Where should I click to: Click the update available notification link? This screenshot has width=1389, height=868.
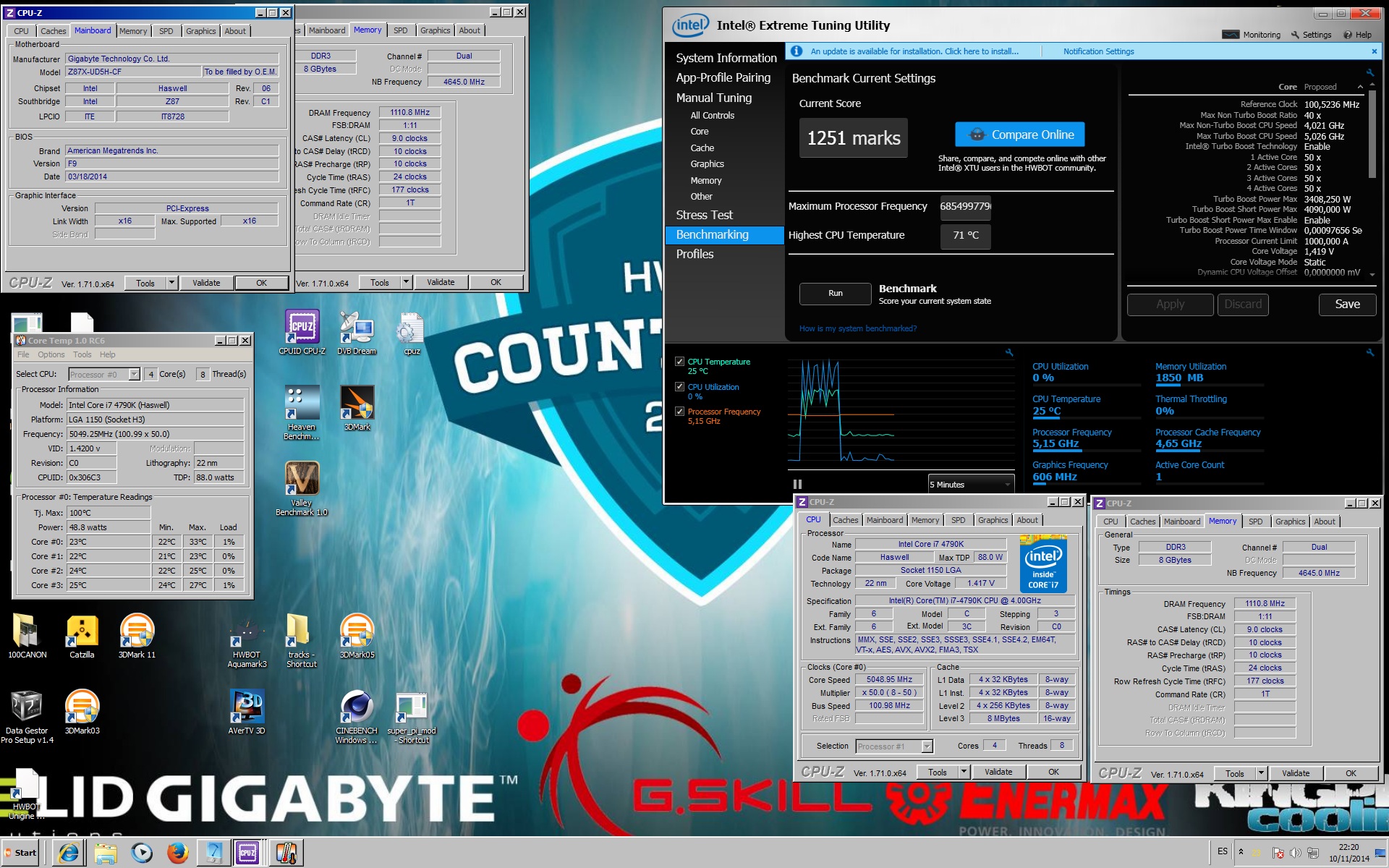[x=914, y=51]
